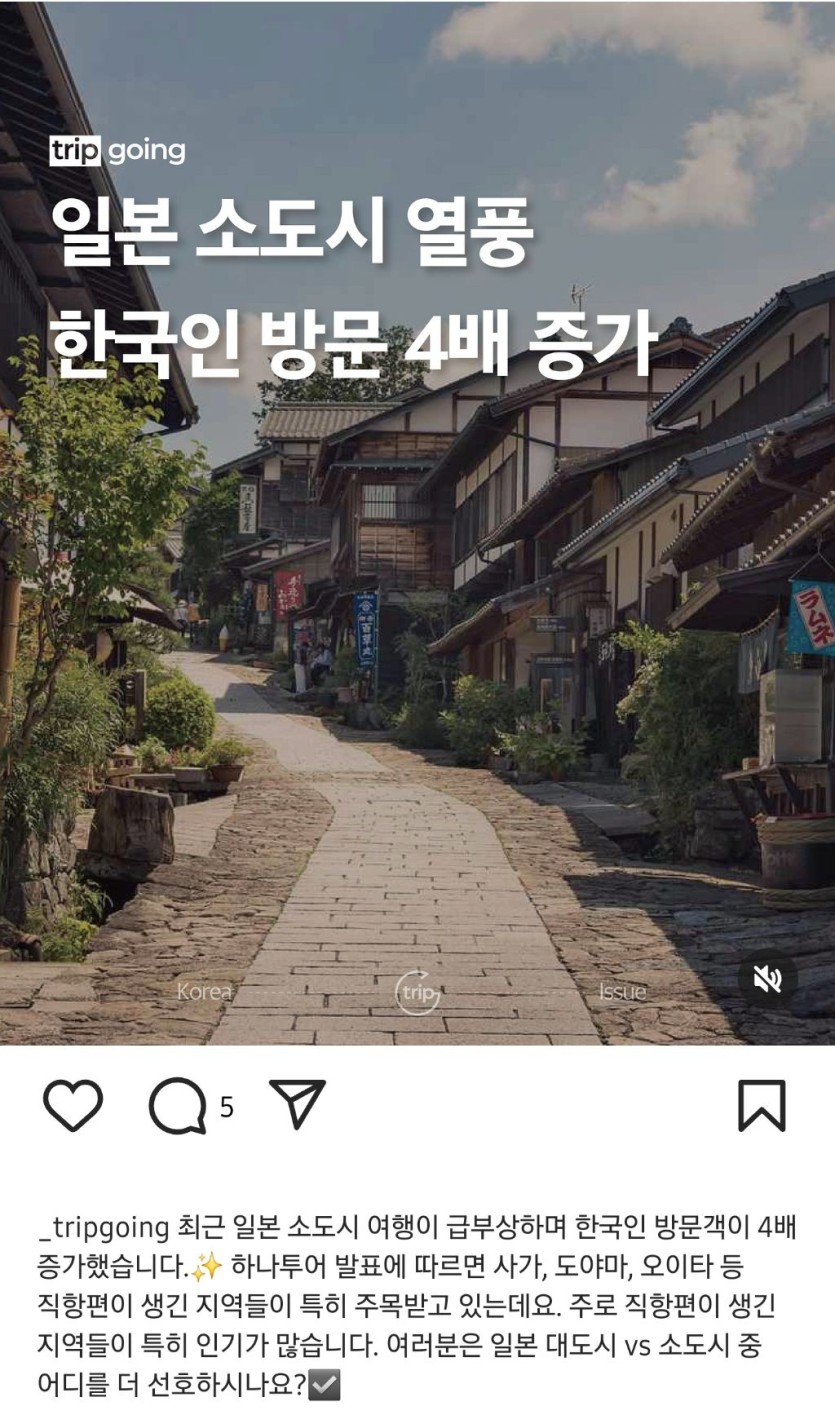Tap the circular trip logo at video bottom
The width and height of the screenshot is (835, 1415).
tap(417, 992)
